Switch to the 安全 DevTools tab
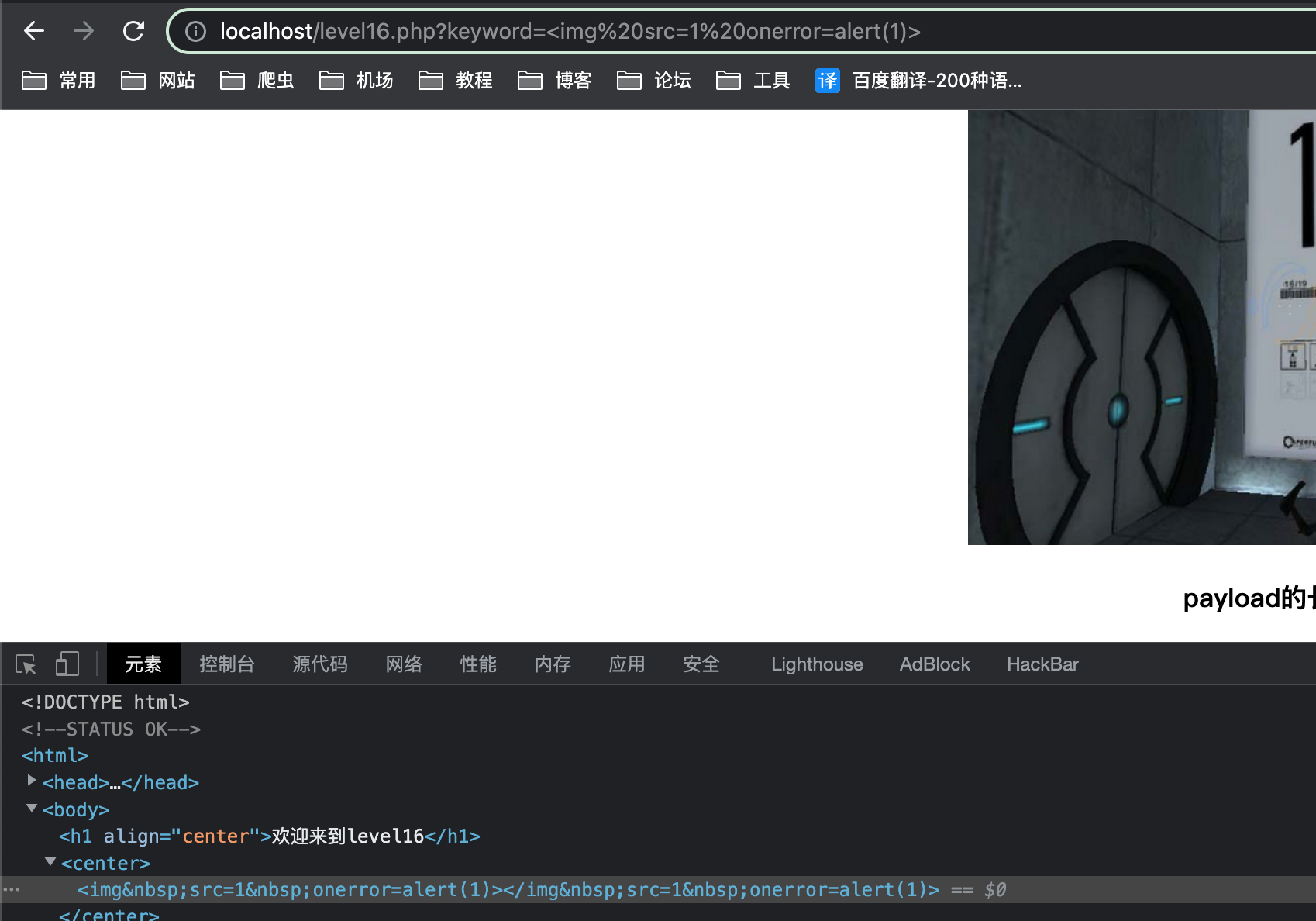 pos(701,664)
